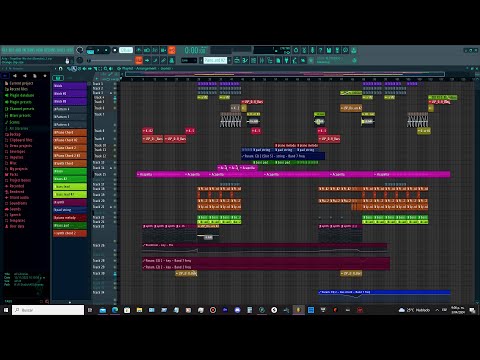Select the pad string pattern in picker

[x=70, y=210]
